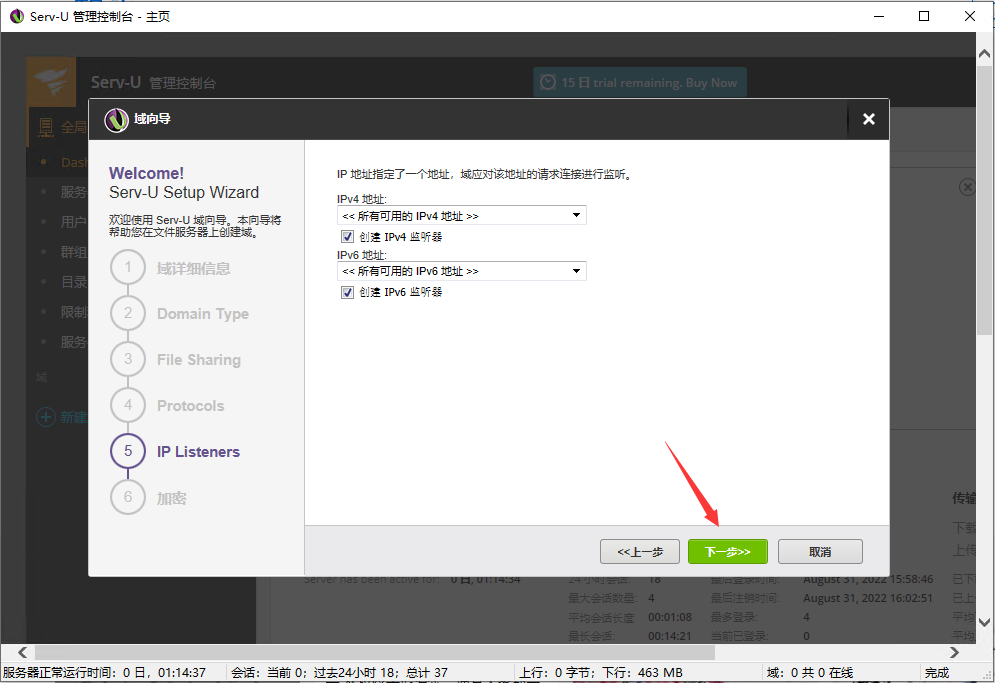
Task: Select the step 3 File Sharing wizard circle
Action: point(127,360)
